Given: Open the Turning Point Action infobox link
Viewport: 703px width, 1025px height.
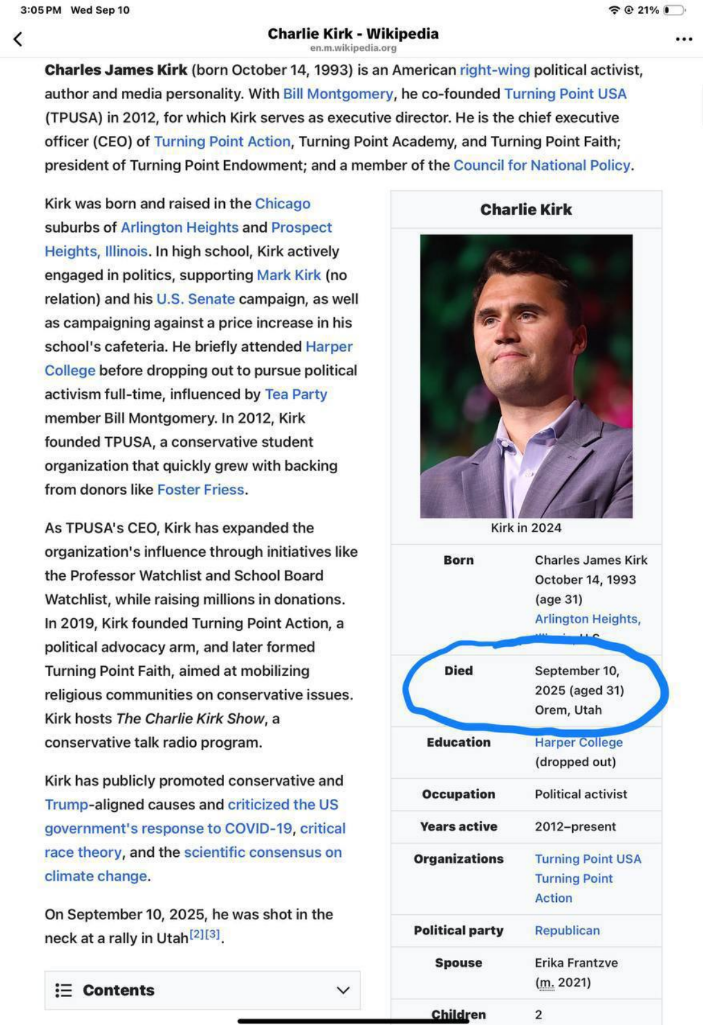Looking at the screenshot, I should [x=573, y=888].
